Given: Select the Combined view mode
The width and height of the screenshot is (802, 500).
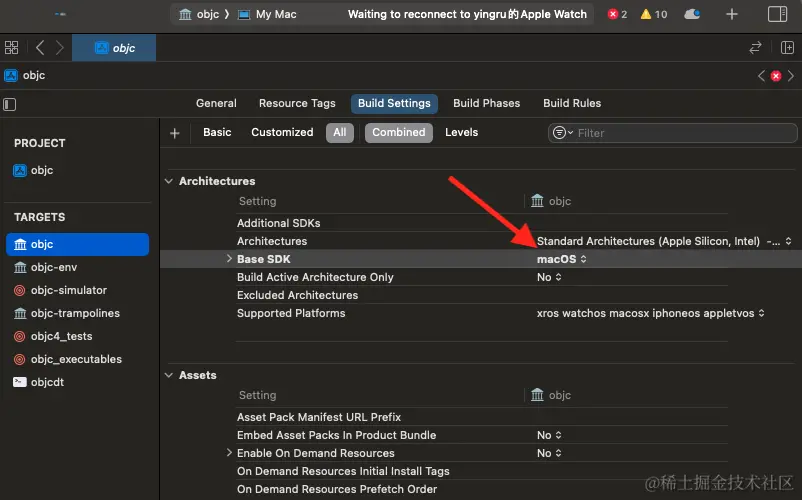Looking at the screenshot, I should pos(398,132).
